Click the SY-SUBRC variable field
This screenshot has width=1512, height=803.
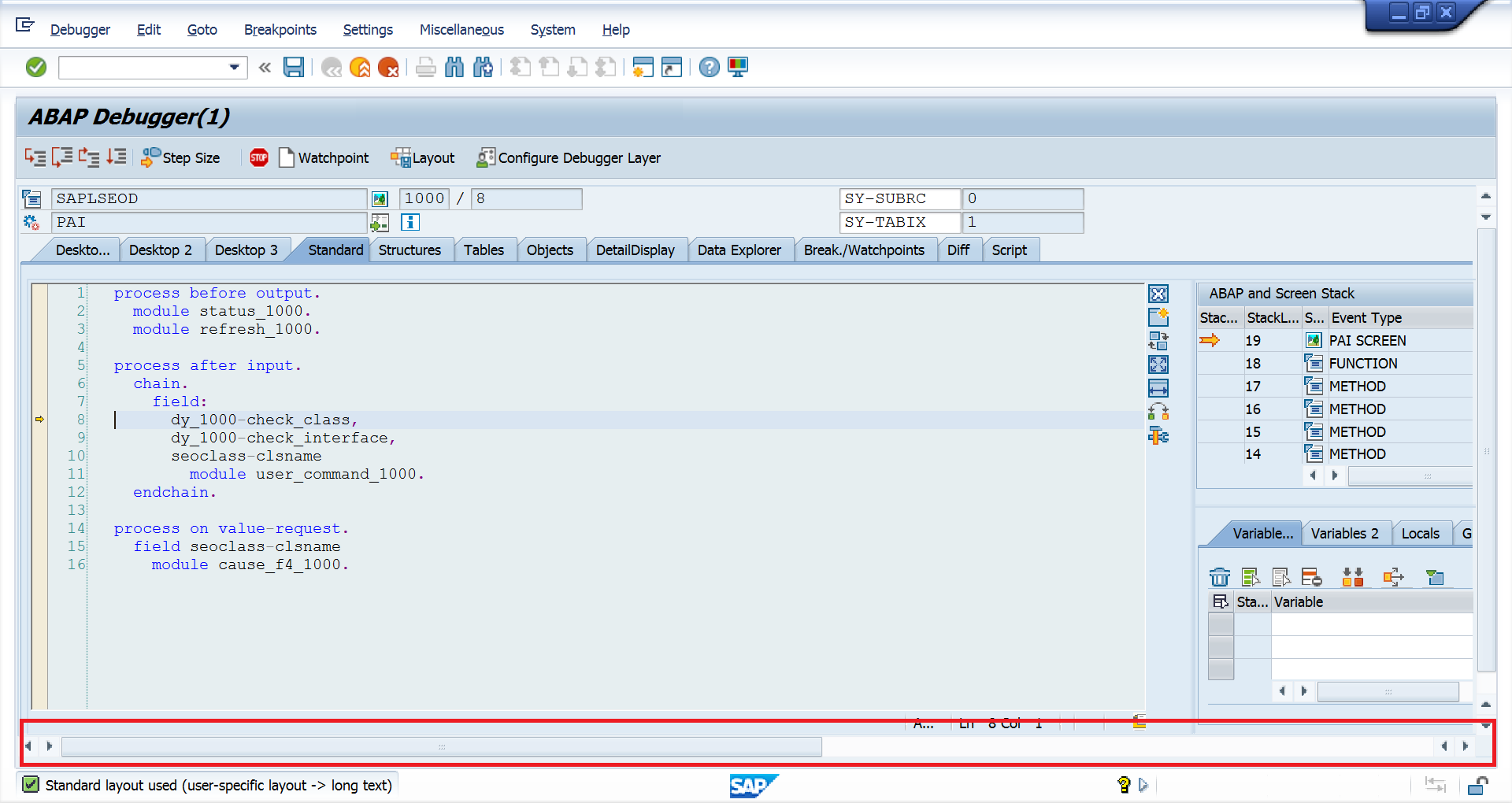(901, 198)
